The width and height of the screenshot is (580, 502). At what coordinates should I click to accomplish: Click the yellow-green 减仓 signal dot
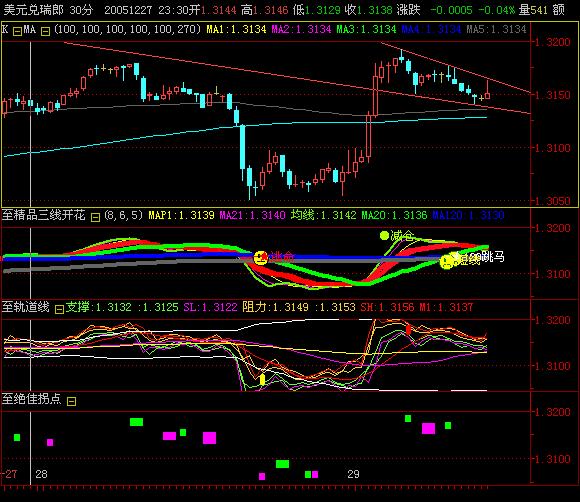pyautogui.click(x=384, y=235)
